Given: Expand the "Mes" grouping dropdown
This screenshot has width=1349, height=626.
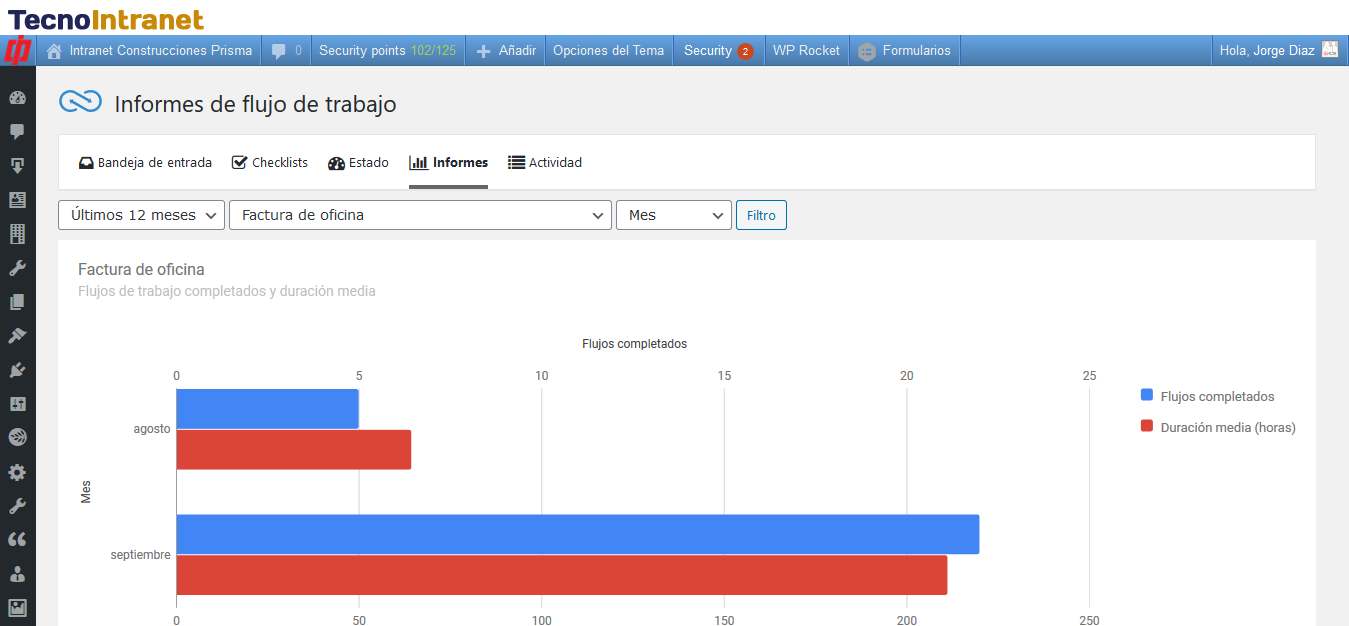Looking at the screenshot, I should 673,215.
